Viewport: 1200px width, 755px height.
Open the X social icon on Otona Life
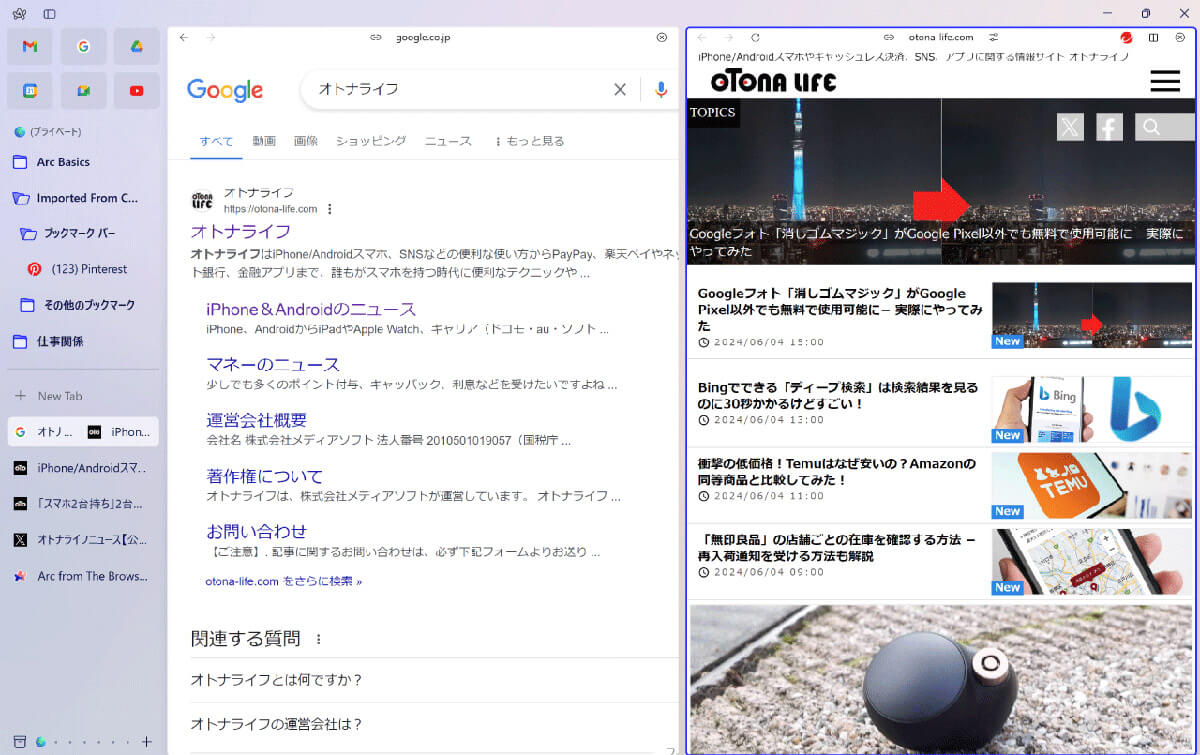1070,127
